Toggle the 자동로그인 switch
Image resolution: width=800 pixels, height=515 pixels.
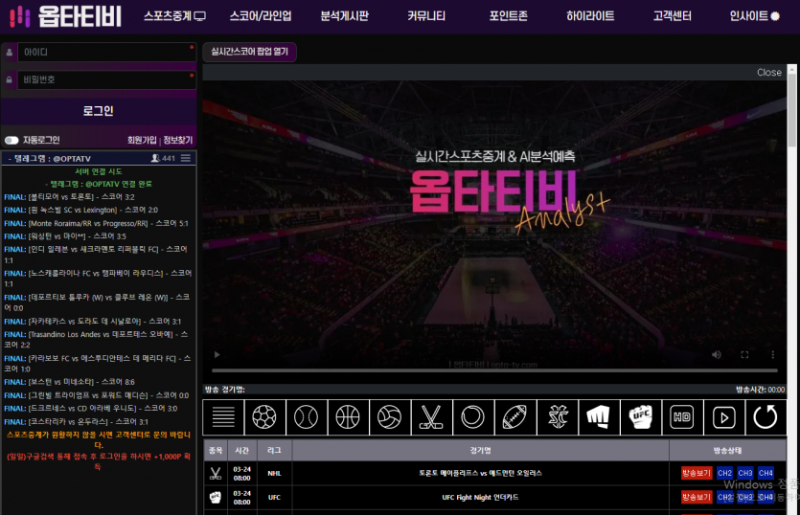click(x=12, y=140)
